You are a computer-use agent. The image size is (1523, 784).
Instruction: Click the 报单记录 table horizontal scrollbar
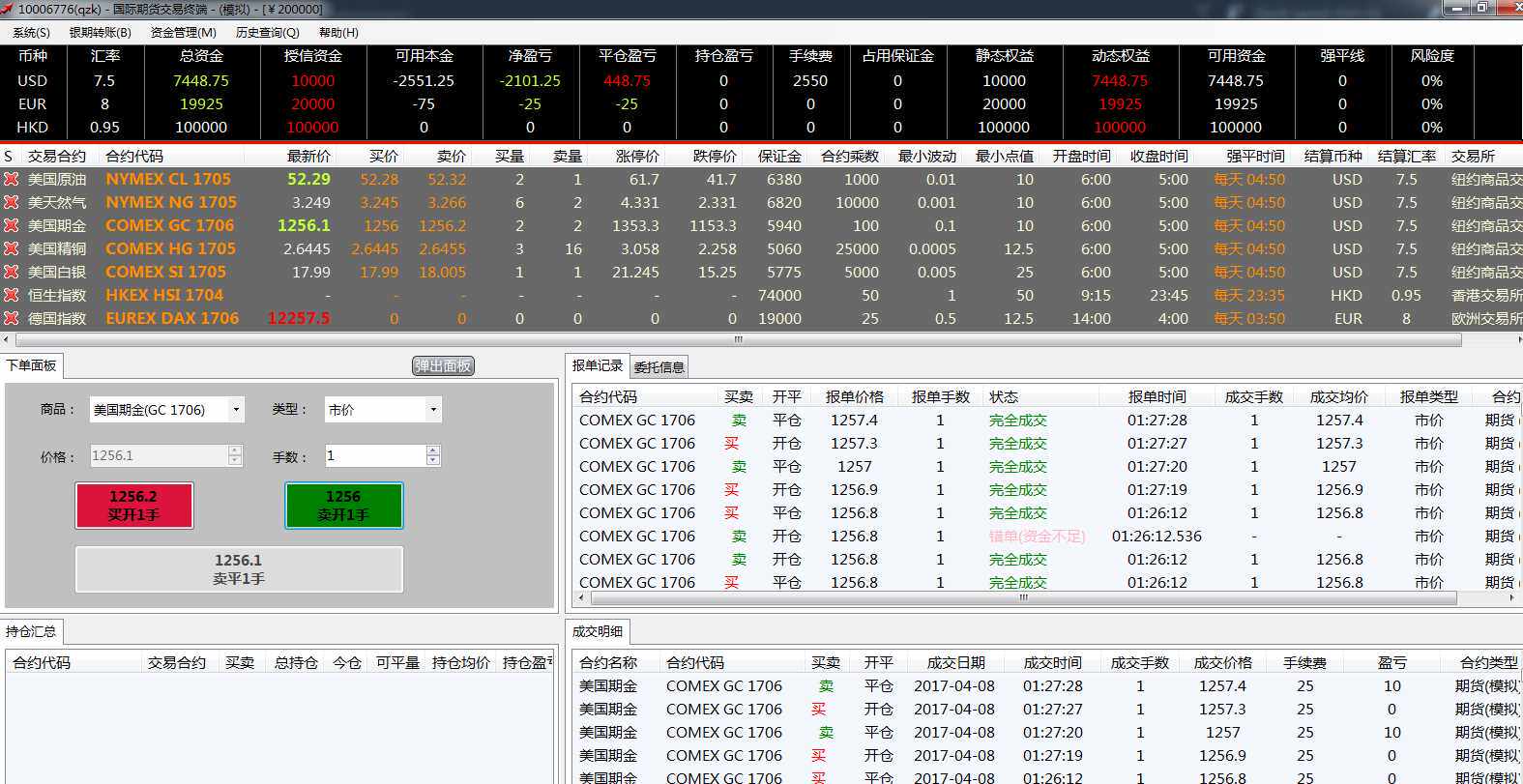pyautogui.click(x=1023, y=598)
